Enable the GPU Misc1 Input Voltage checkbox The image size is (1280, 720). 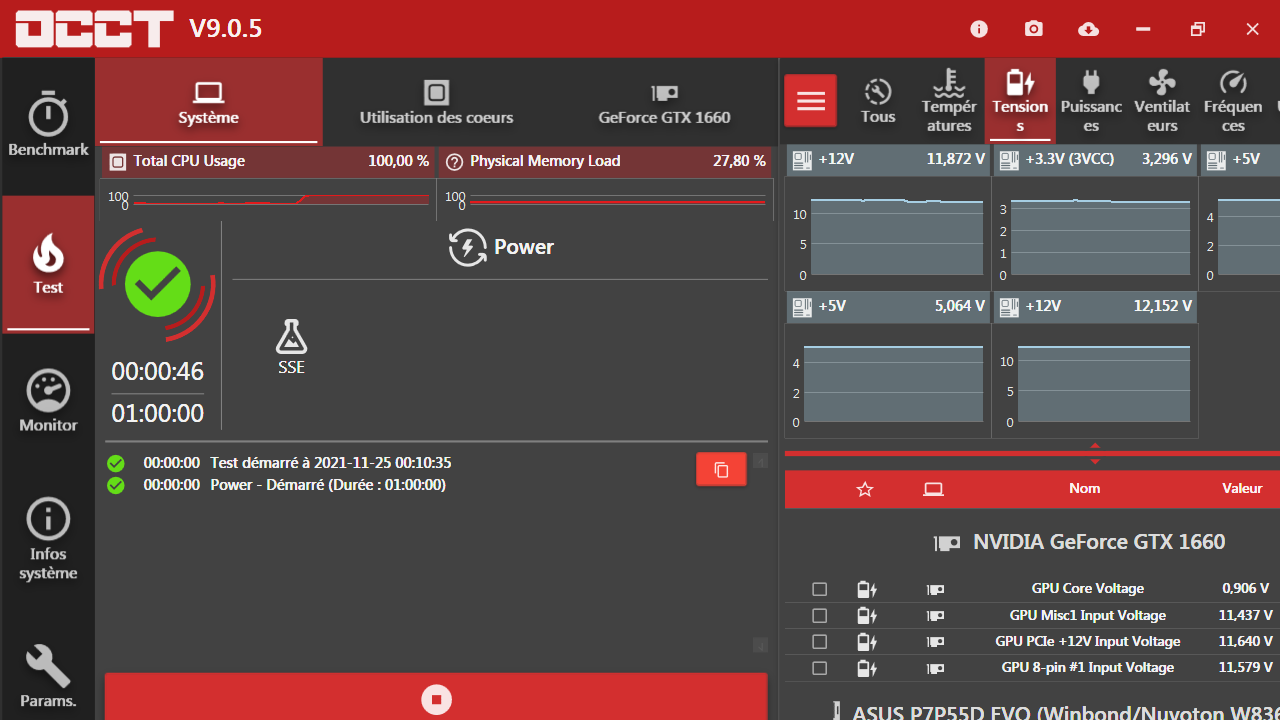click(x=820, y=615)
